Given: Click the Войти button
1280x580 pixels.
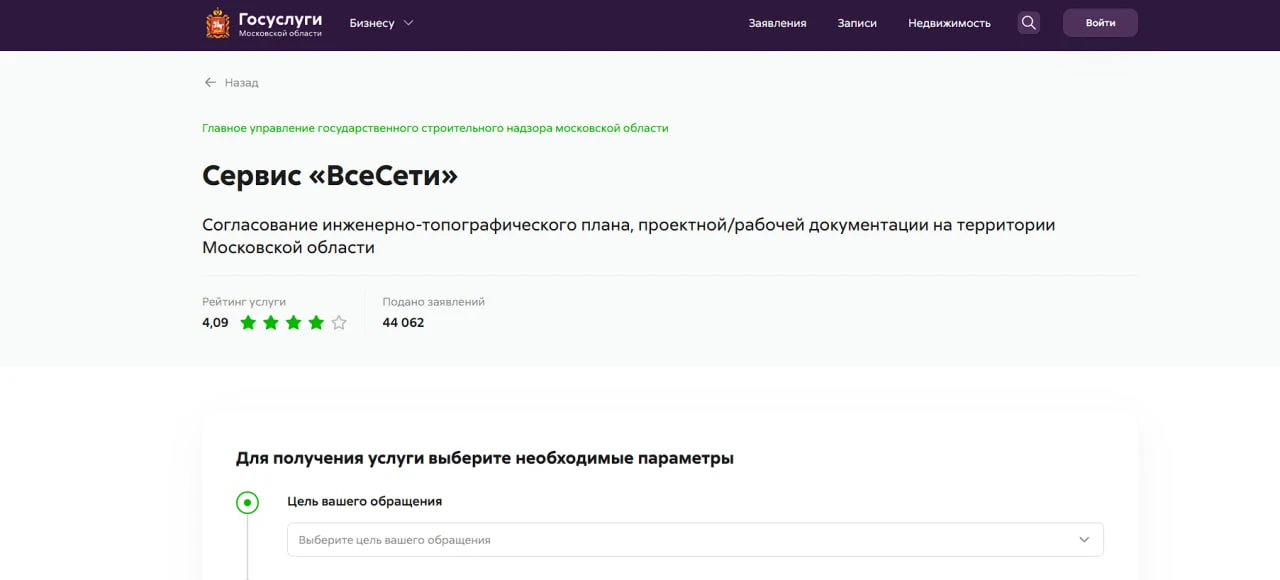Looking at the screenshot, I should [1100, 23].
